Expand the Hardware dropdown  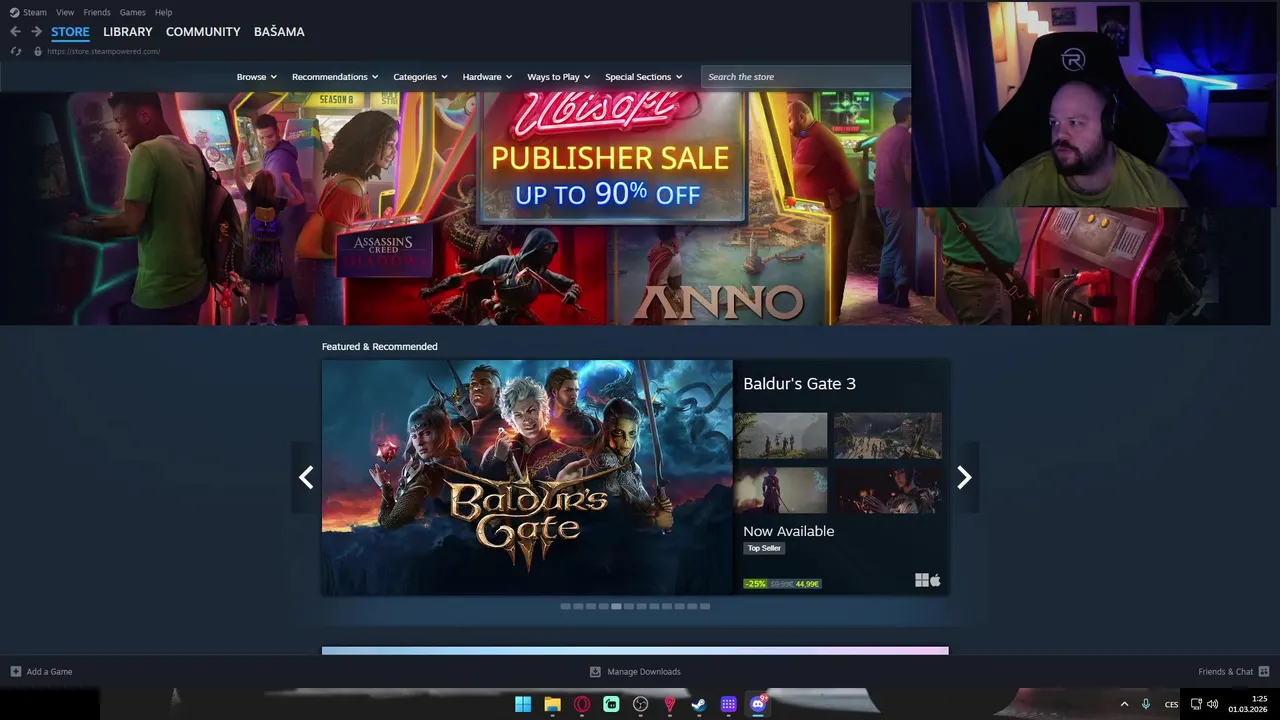click(487, 77)
